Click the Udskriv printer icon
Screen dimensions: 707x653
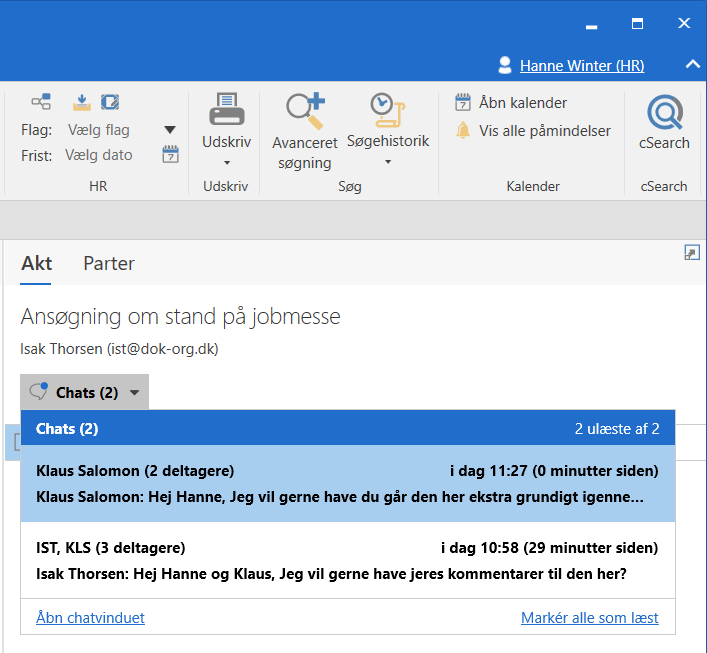click(226, 109)
